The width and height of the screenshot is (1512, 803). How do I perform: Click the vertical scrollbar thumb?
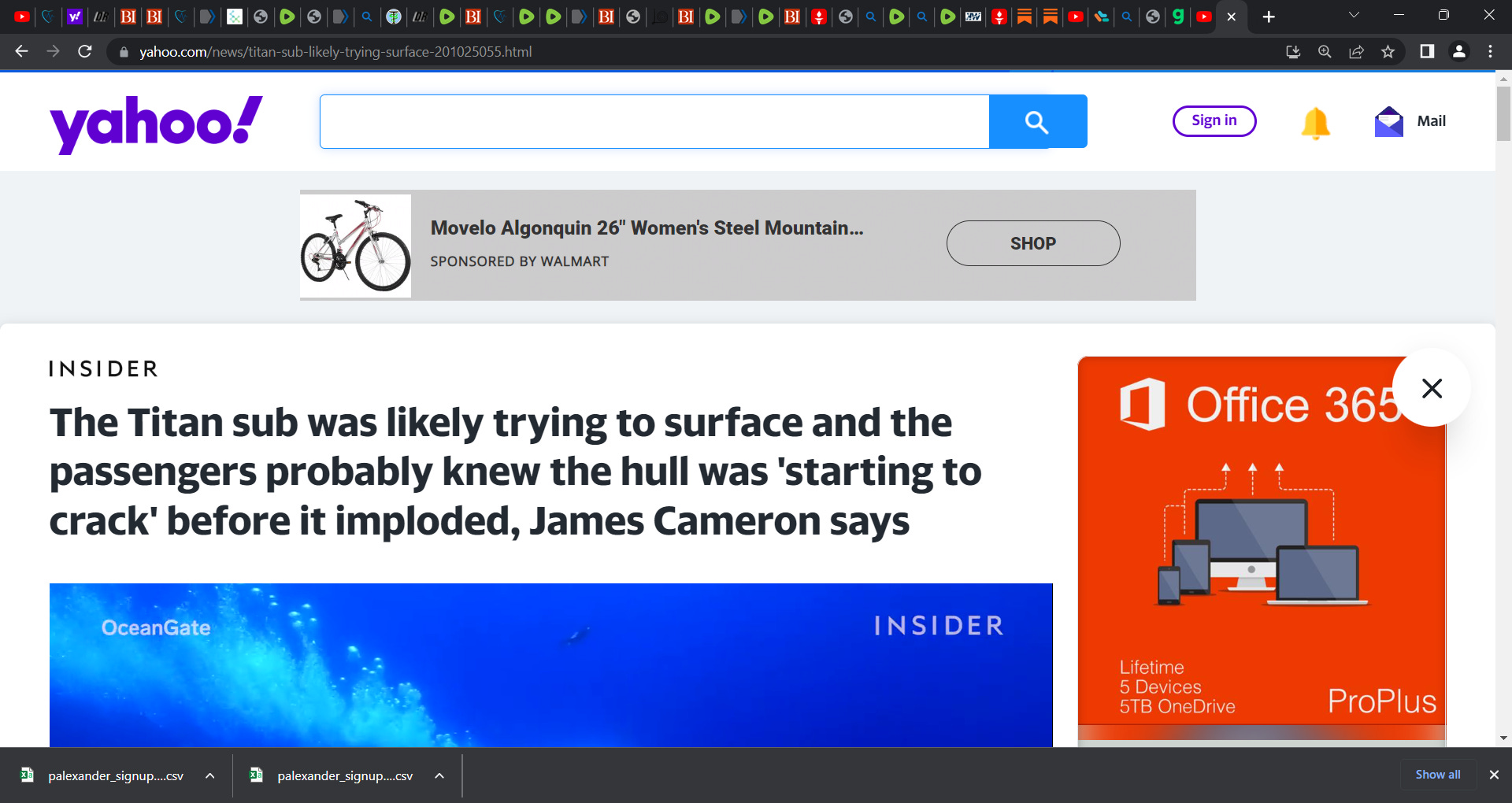[1503, 113]
